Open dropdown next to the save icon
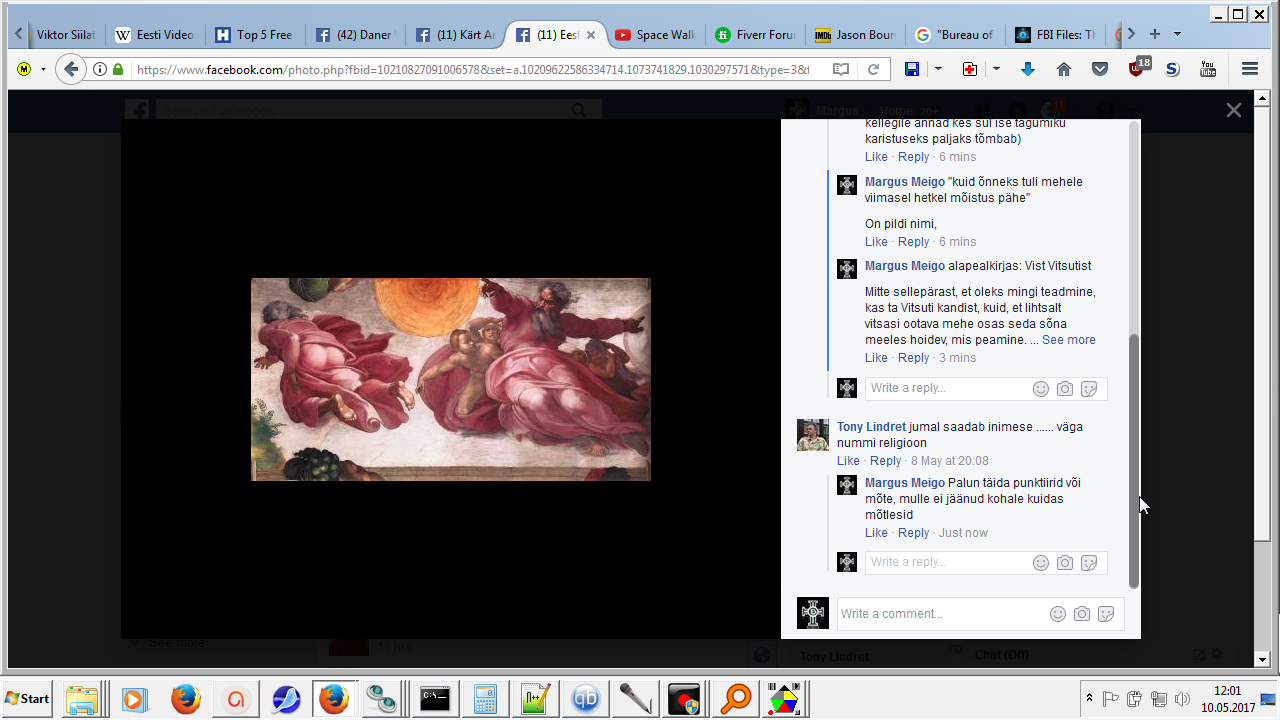Viewport: 1280px width, 720px height. click(938, 69)
